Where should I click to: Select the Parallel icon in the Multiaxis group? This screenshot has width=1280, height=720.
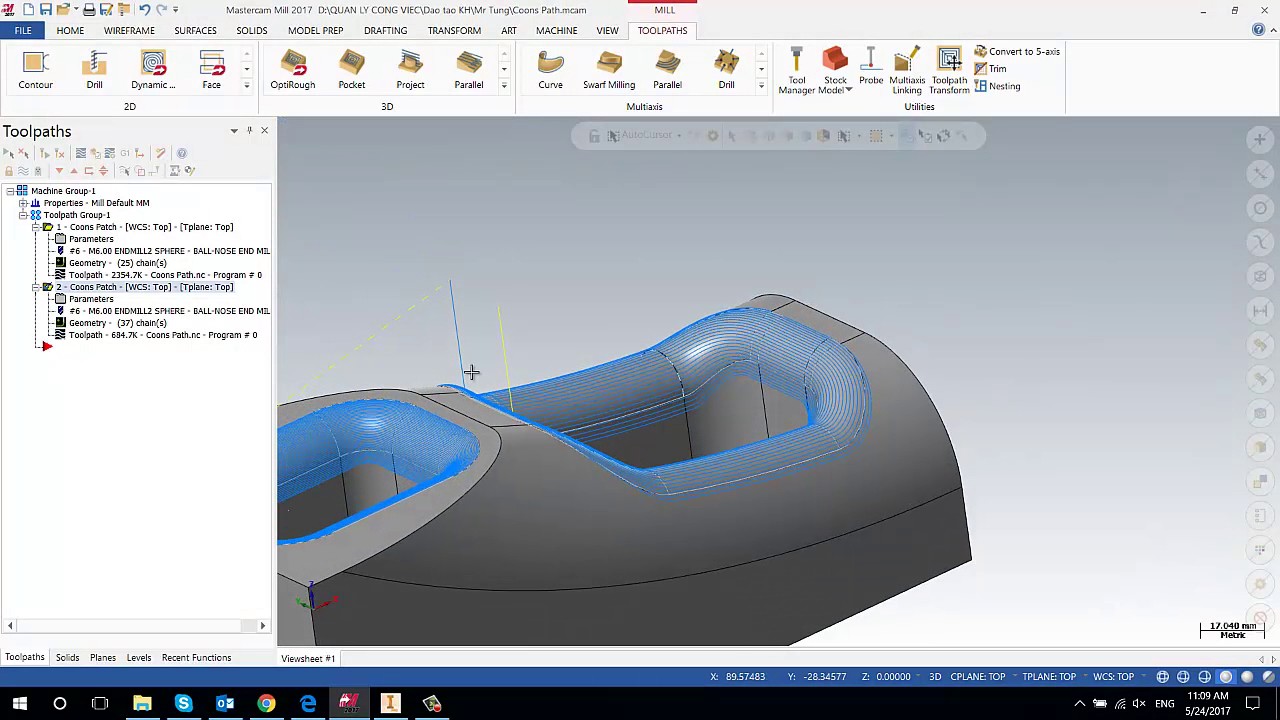(x=667, y=70)
